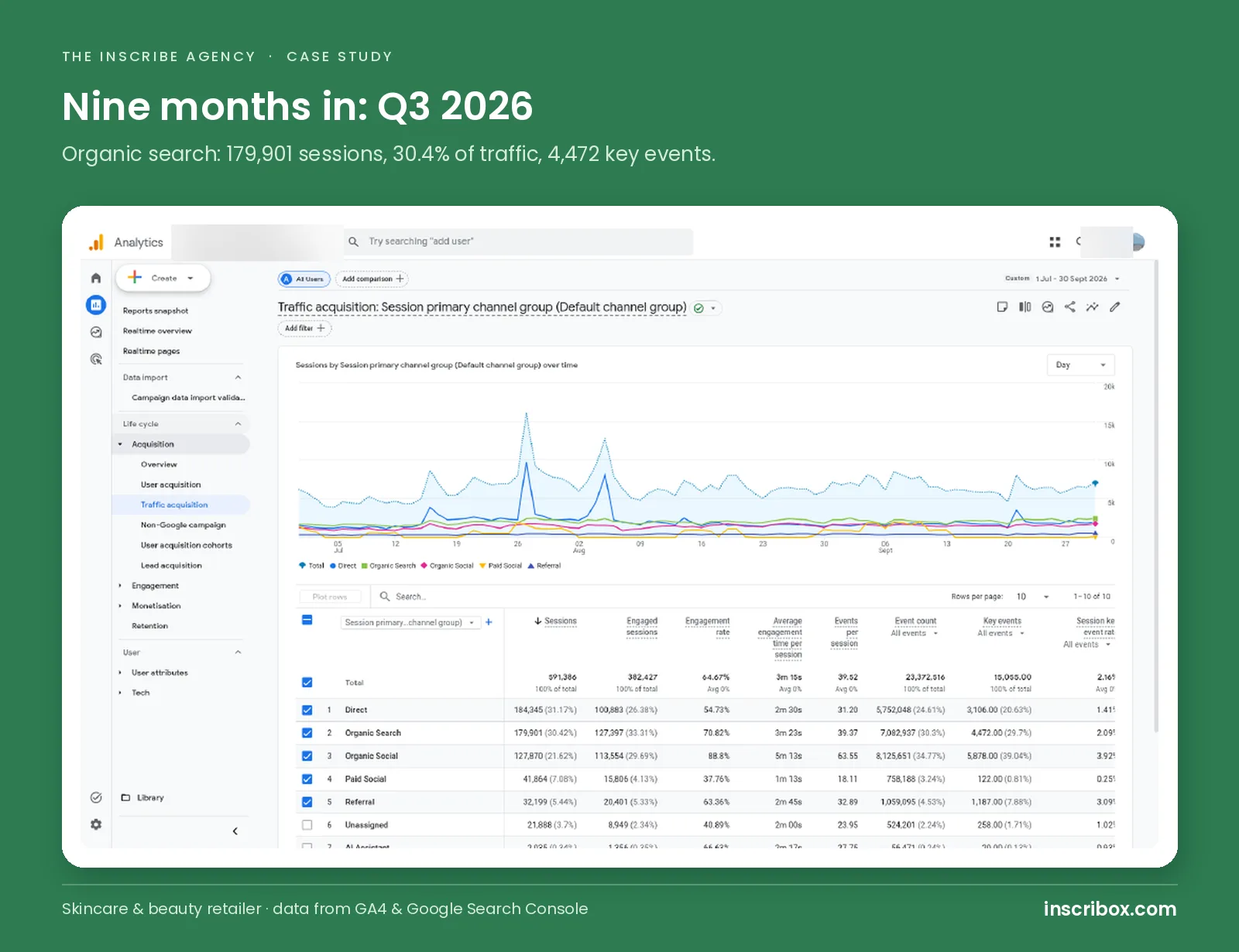Screen dimensions: 1239x952
Task: Click the Customise report pencil icon
Action: pos(1114,307)
